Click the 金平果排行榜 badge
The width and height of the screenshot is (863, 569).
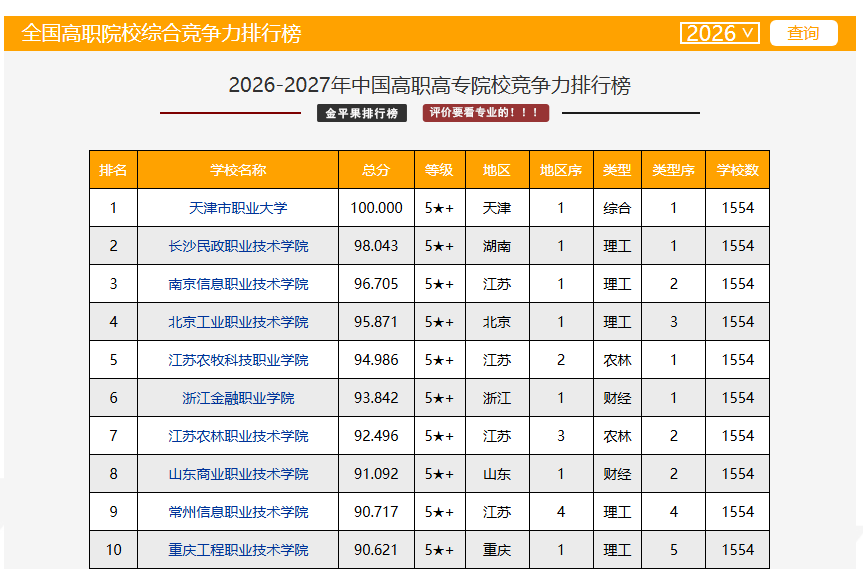point(362,113)
